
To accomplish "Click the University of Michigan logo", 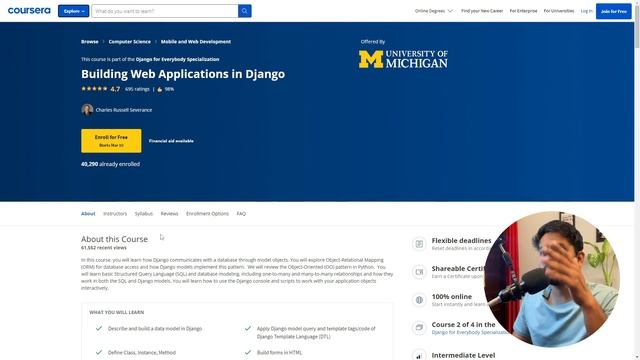I will coord(403,60).
